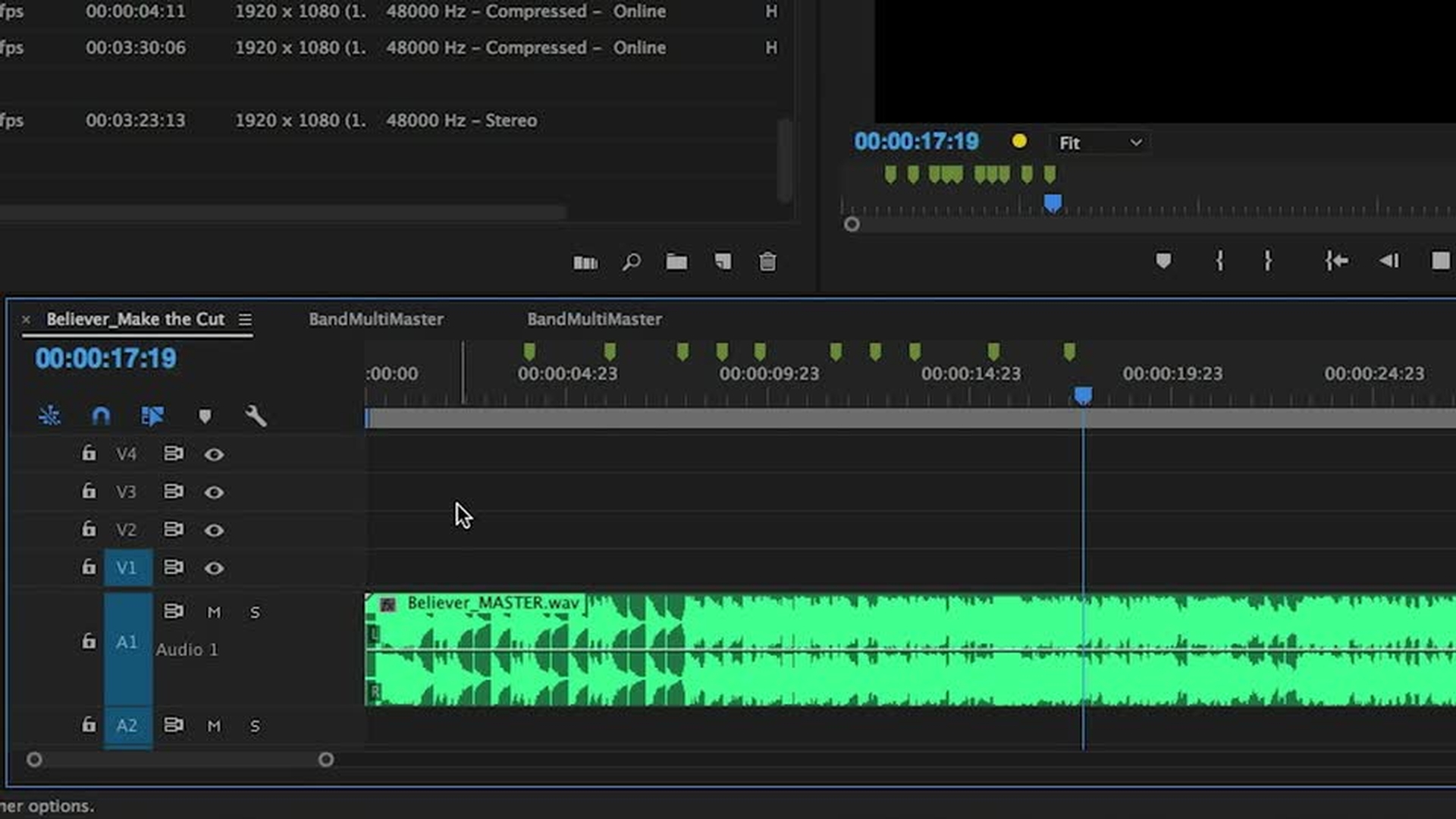
Task: Create New Bin folder icon
Action: [x=676, y=262]
